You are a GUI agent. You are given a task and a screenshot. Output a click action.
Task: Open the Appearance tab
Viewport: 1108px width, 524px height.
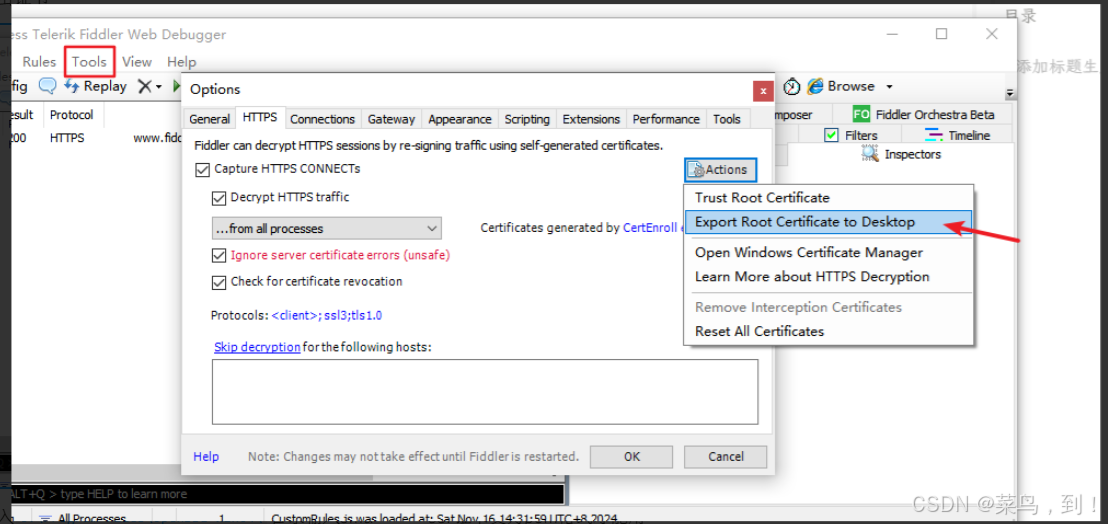pyautogui.click(x=460, y=119)
